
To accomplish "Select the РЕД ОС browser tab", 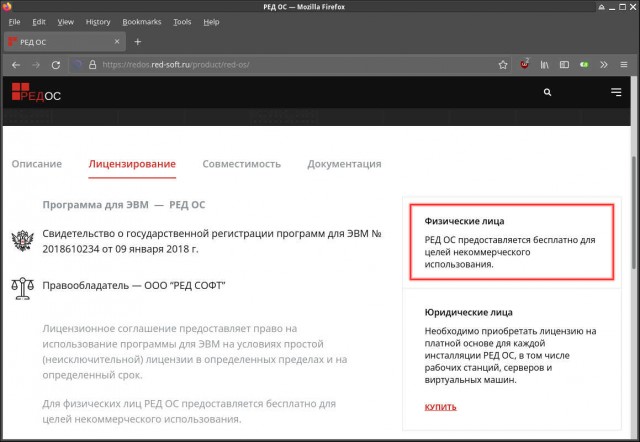I will (64, 42).
